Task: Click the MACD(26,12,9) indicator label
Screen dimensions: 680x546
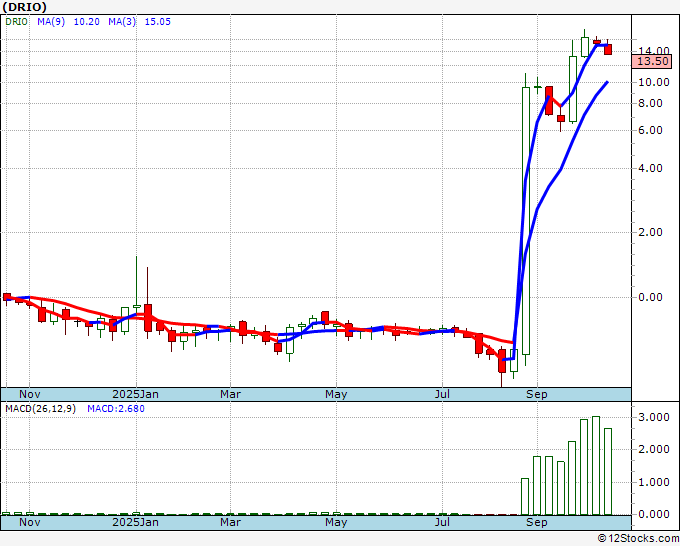Action: coord(40,409)
